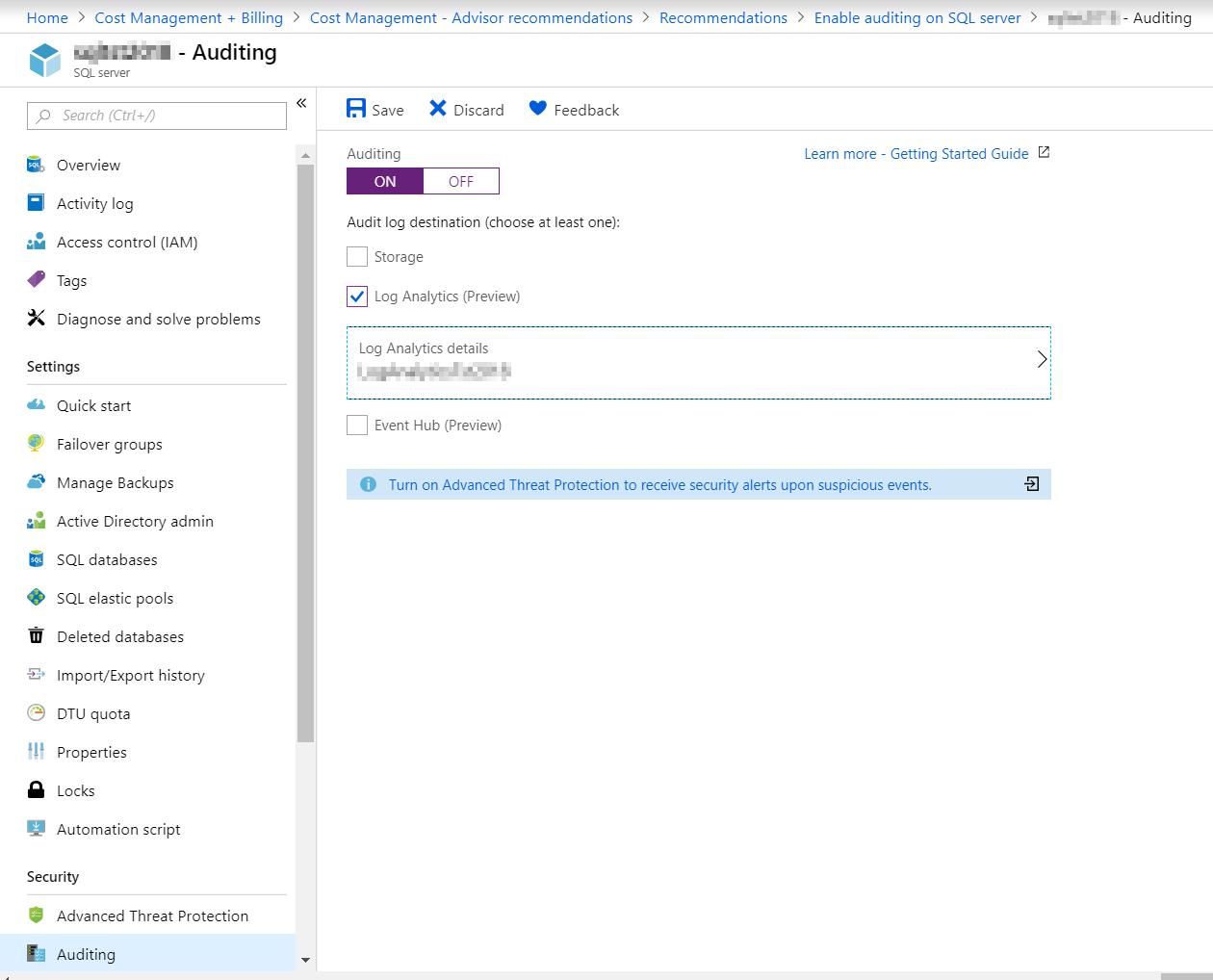
Task: Click the Discard button label
Action: [478, 110]
